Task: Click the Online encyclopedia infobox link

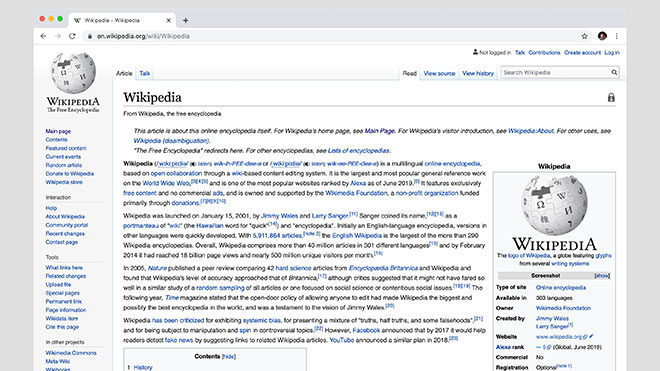Action: coord(561,288)
